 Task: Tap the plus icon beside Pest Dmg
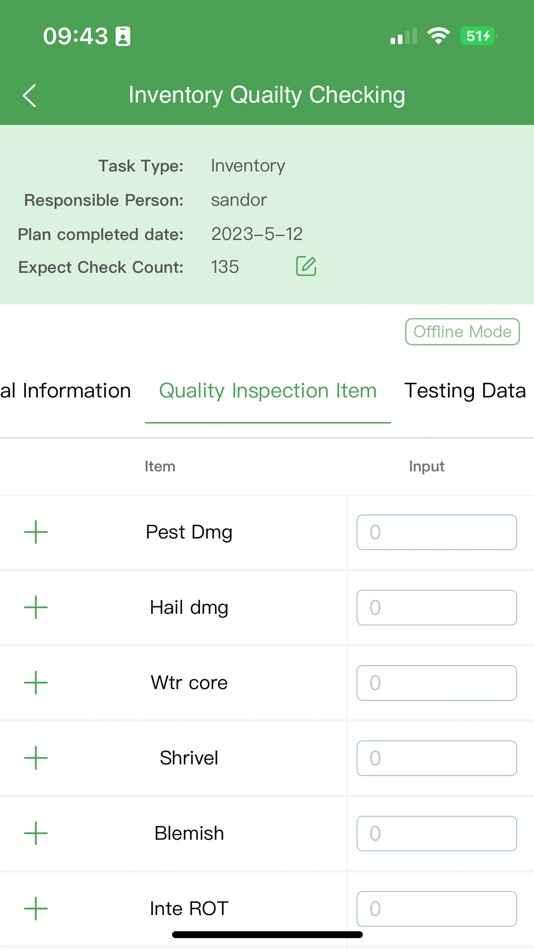point(36,532)
